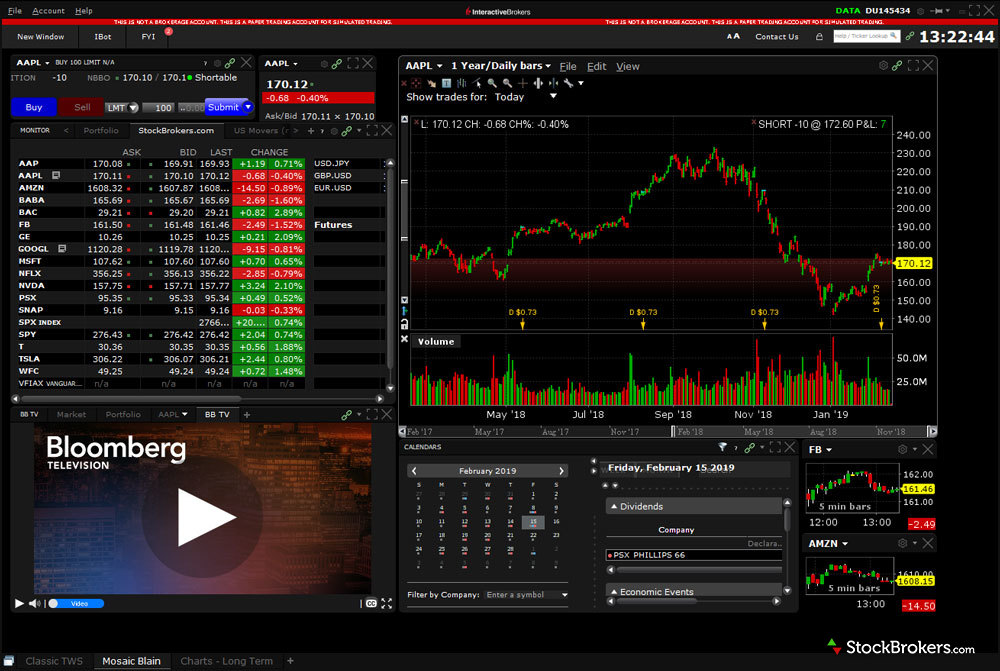Click the Ticker Lookup search field
This screenshot has width=1000, height=671.
point(867,36)
